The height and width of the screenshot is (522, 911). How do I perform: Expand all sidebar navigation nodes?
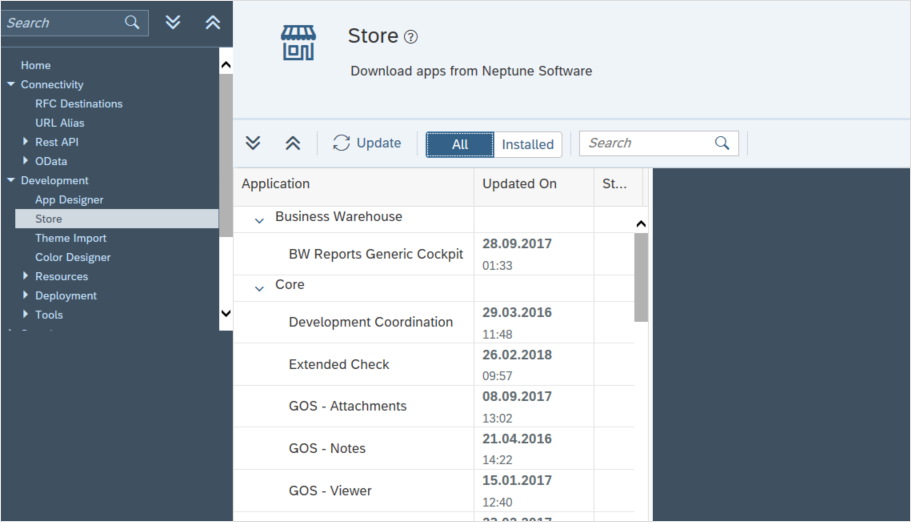(x=173, y=23)
